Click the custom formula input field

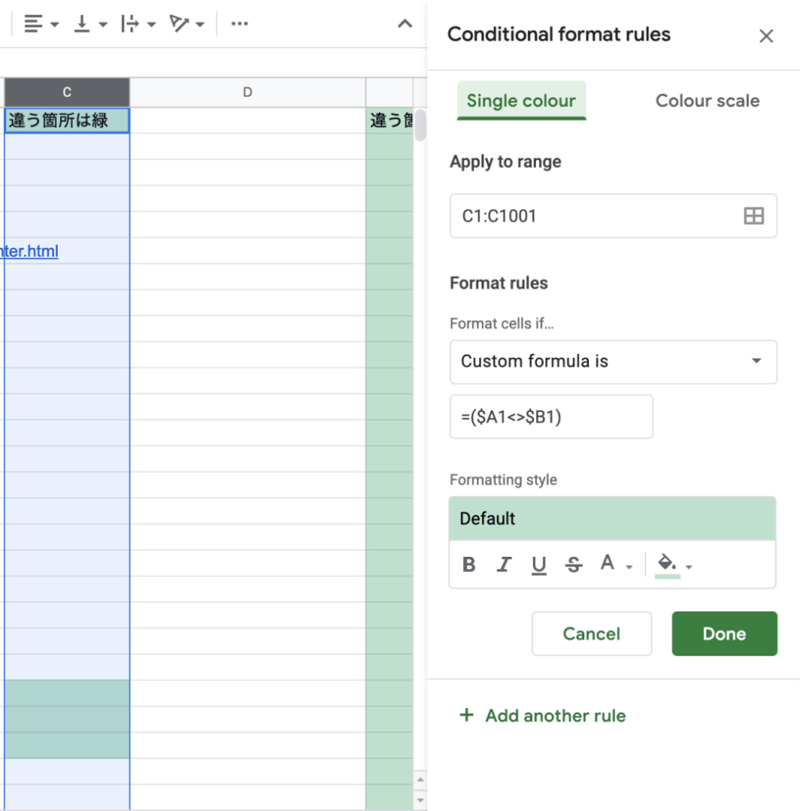(x=551, y=417)
